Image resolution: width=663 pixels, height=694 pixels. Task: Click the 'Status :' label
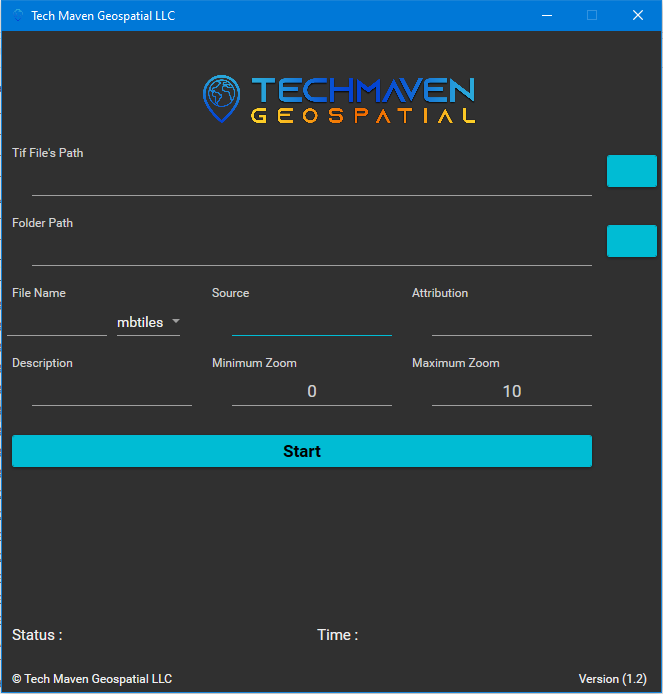[x=37, y=635]
